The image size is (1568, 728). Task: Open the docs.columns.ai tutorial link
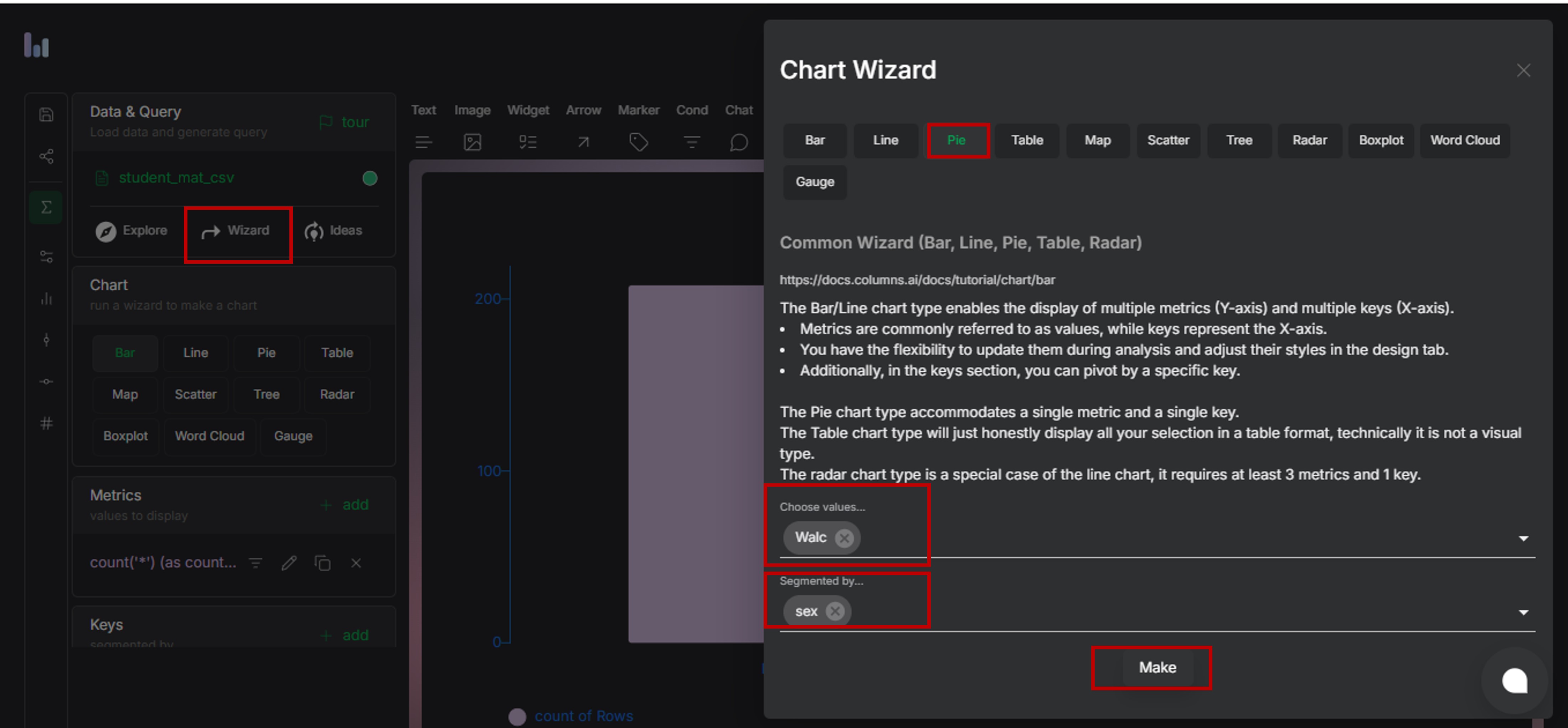pos(917,280)
